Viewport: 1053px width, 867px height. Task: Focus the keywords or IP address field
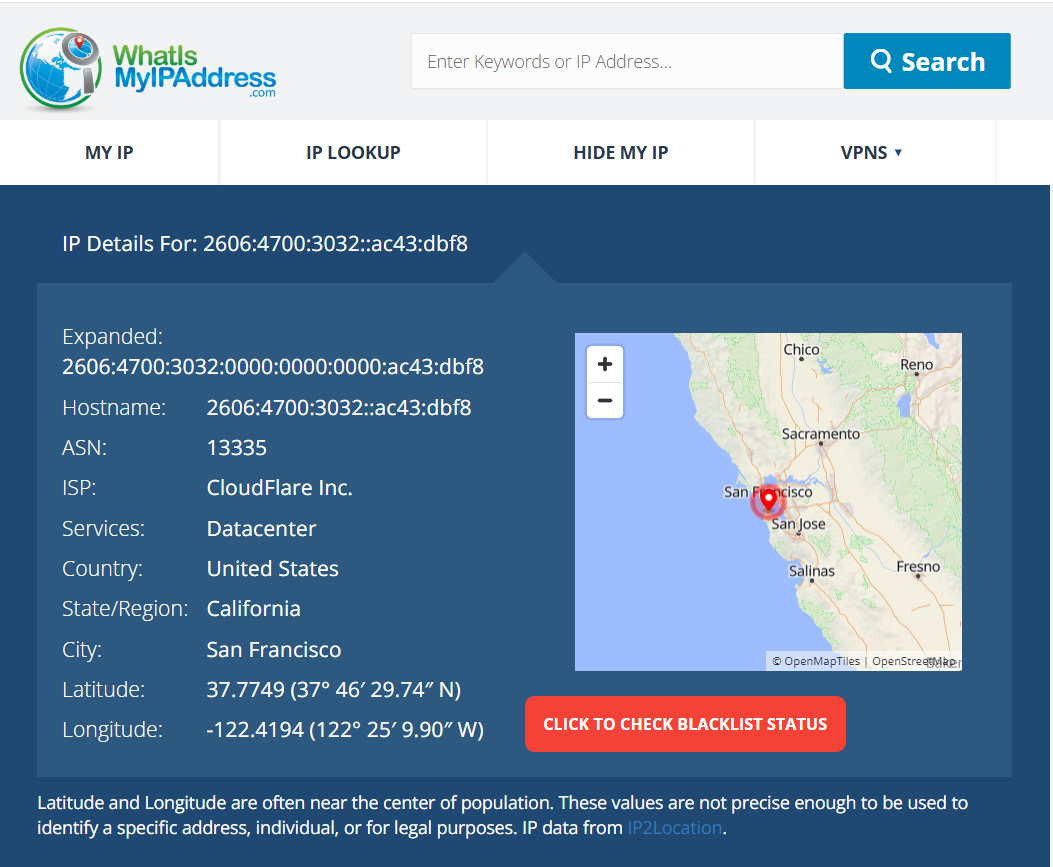(x=627, y=61)
